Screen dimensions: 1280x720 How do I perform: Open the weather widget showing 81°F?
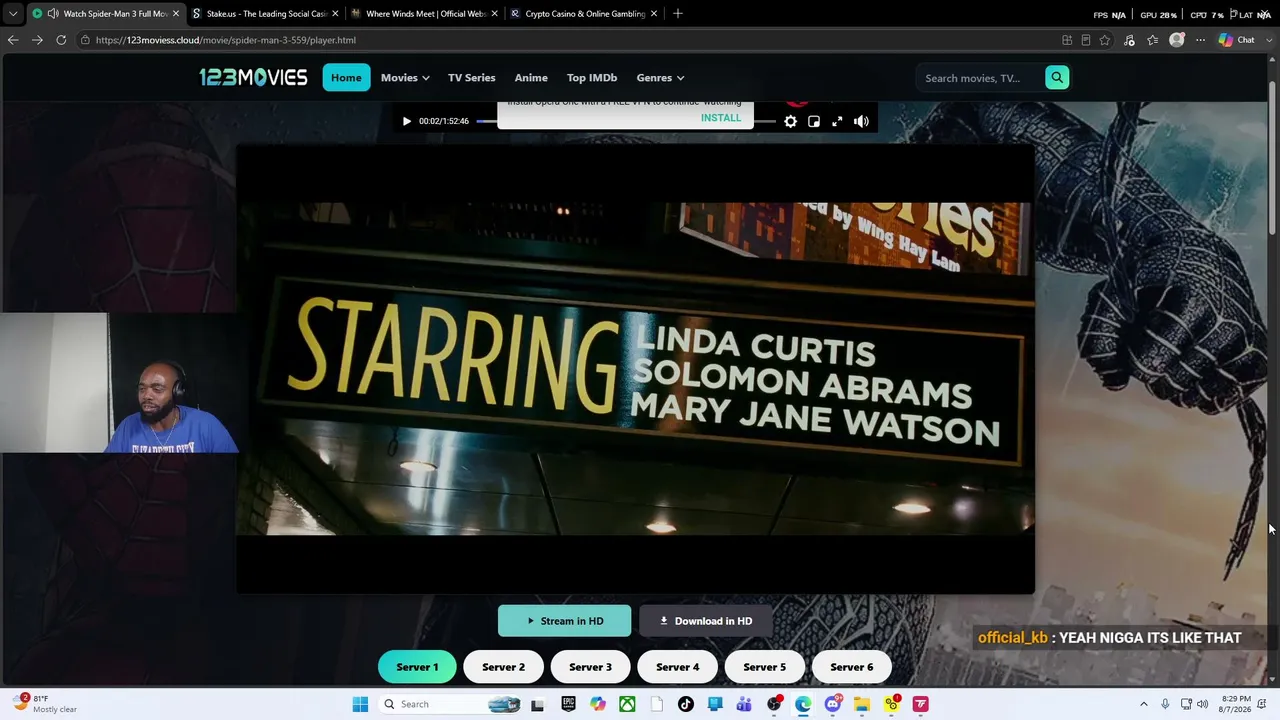(x=45, y=704)
